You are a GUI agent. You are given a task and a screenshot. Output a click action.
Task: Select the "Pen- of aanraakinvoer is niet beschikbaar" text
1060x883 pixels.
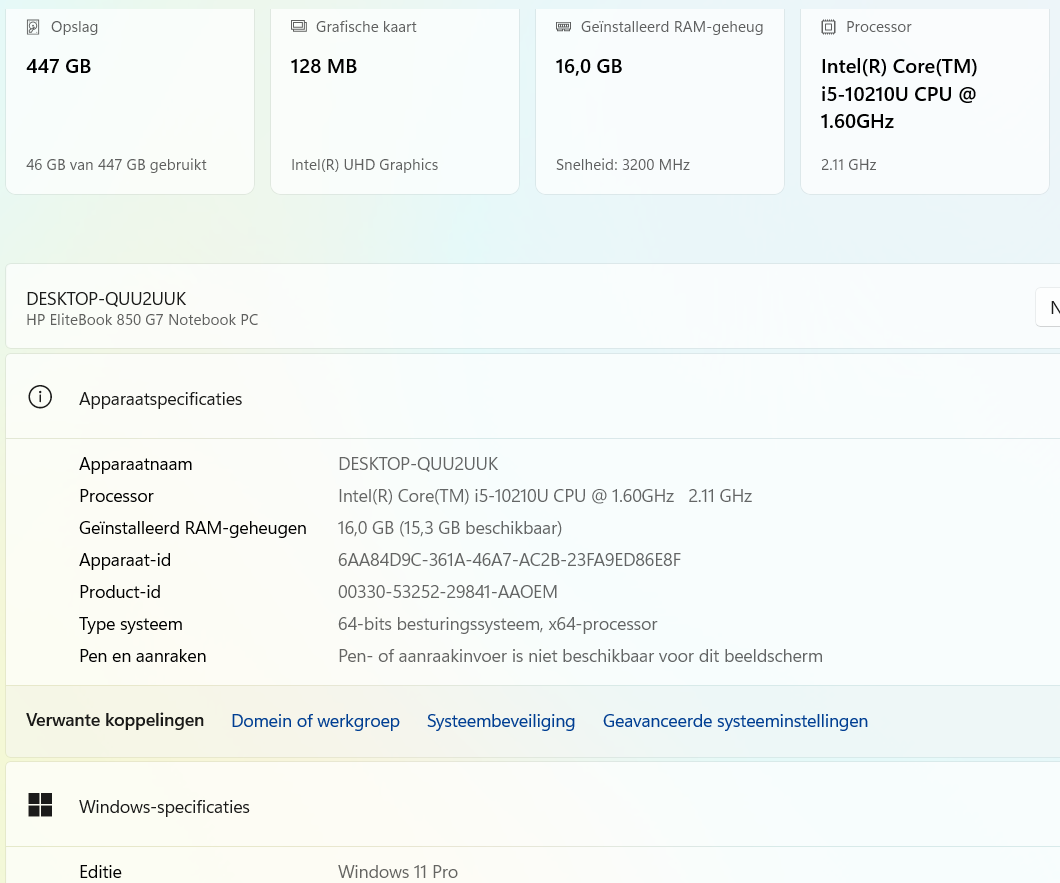coord(580,656)
